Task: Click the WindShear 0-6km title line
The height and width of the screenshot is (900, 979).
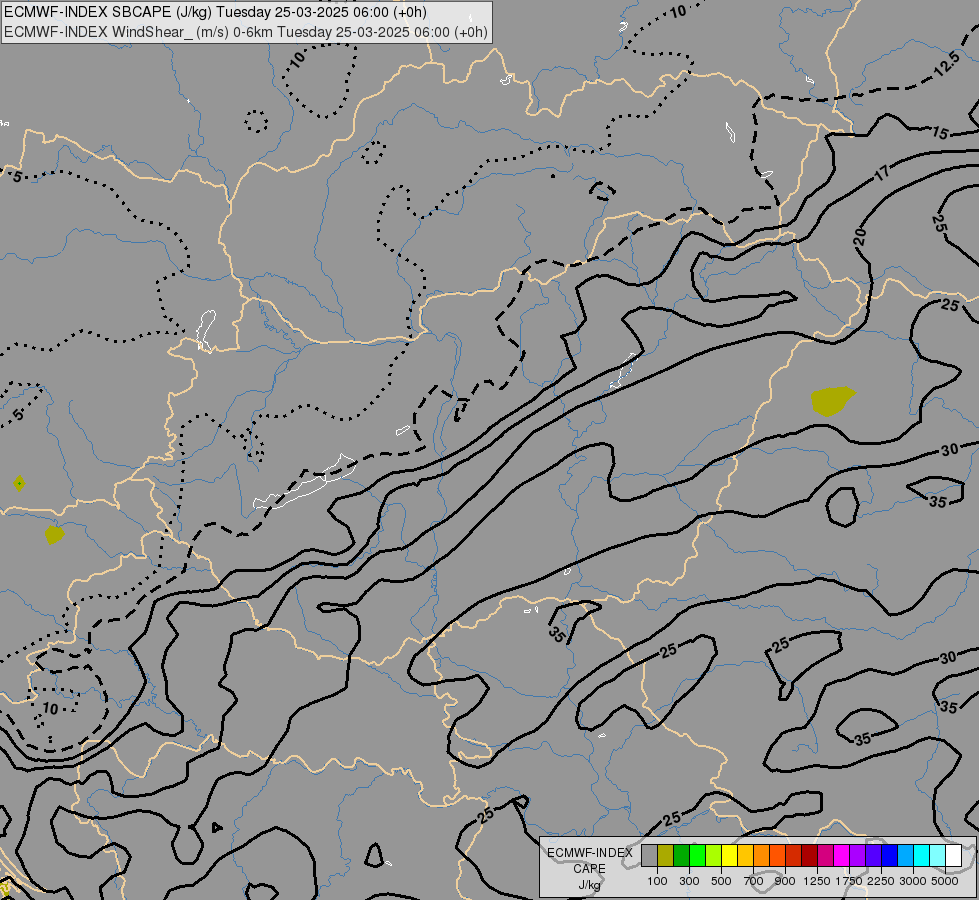Action: (x=246, y=32)
